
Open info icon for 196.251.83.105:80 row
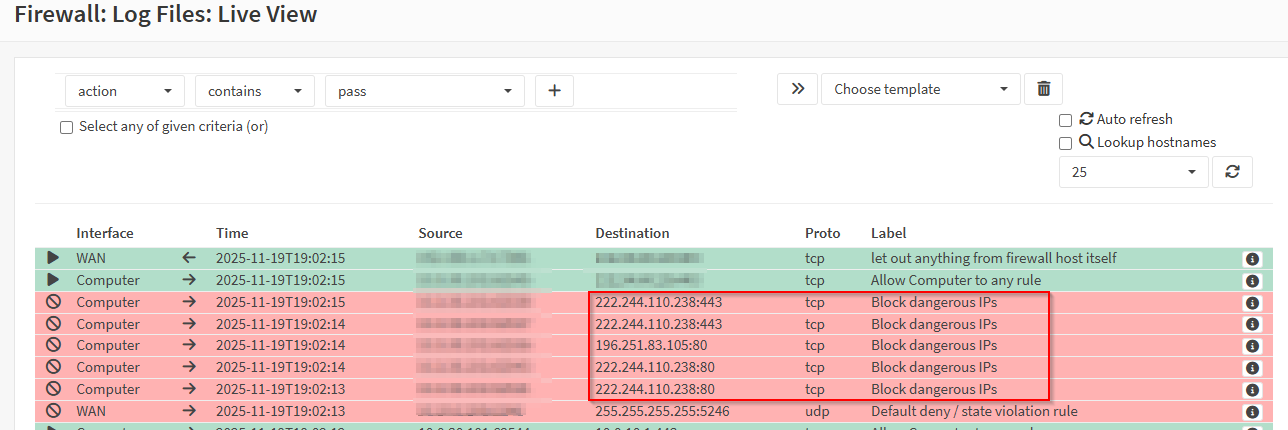[1251, 346]
